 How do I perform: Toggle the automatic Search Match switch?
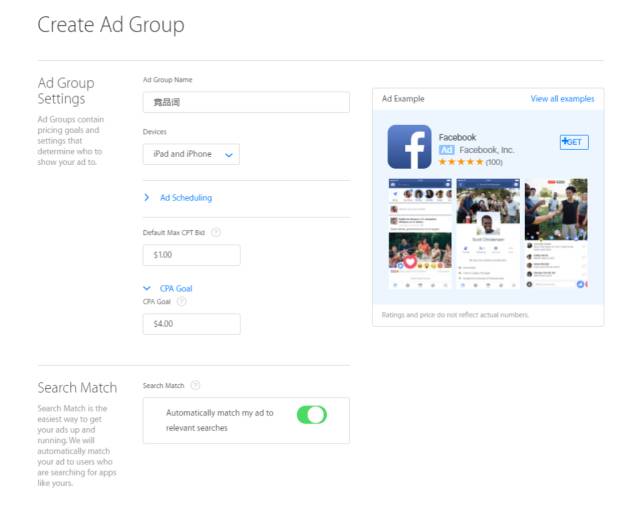click(x=312, y=415)
